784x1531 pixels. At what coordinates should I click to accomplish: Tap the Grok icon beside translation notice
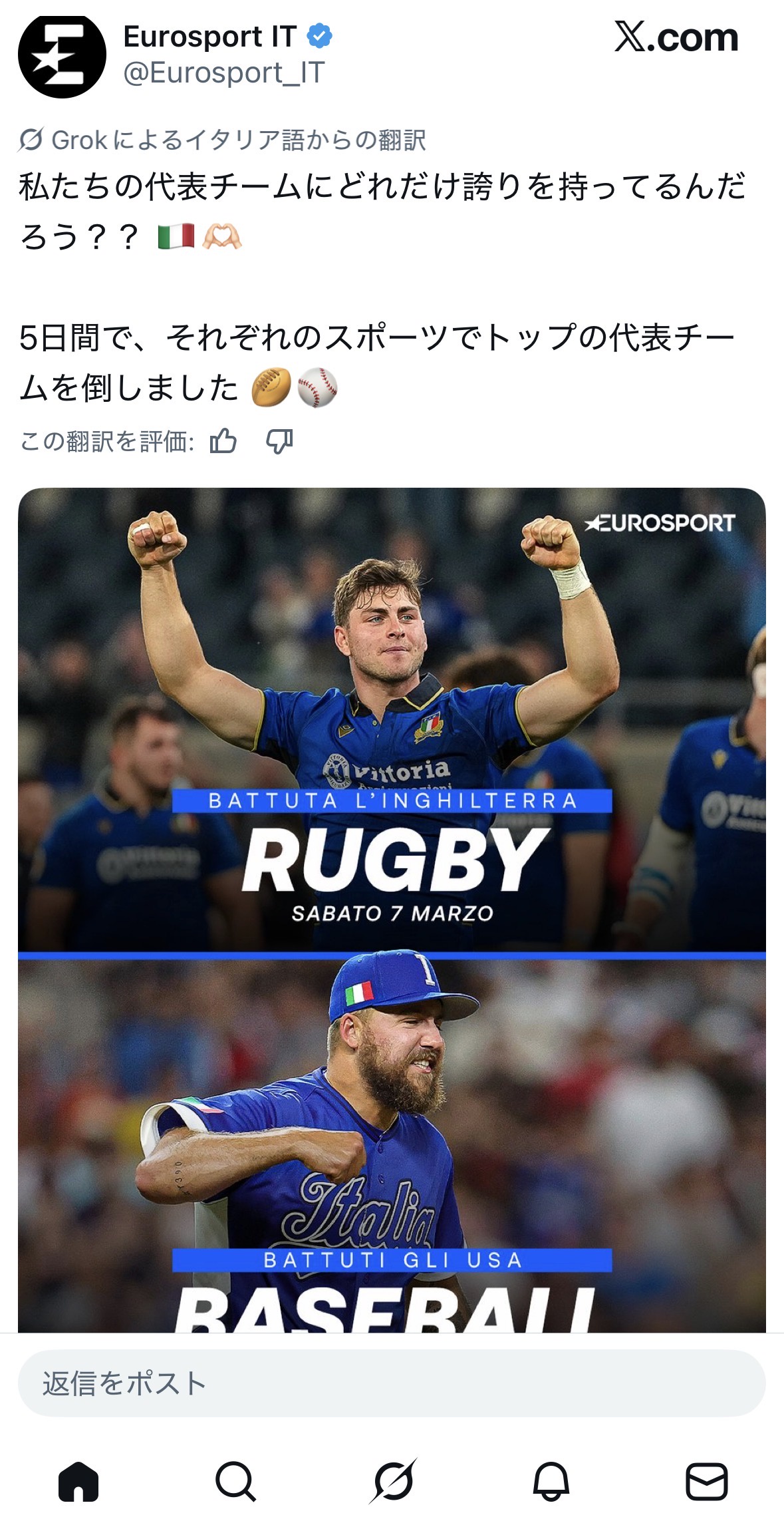[31, 140]
